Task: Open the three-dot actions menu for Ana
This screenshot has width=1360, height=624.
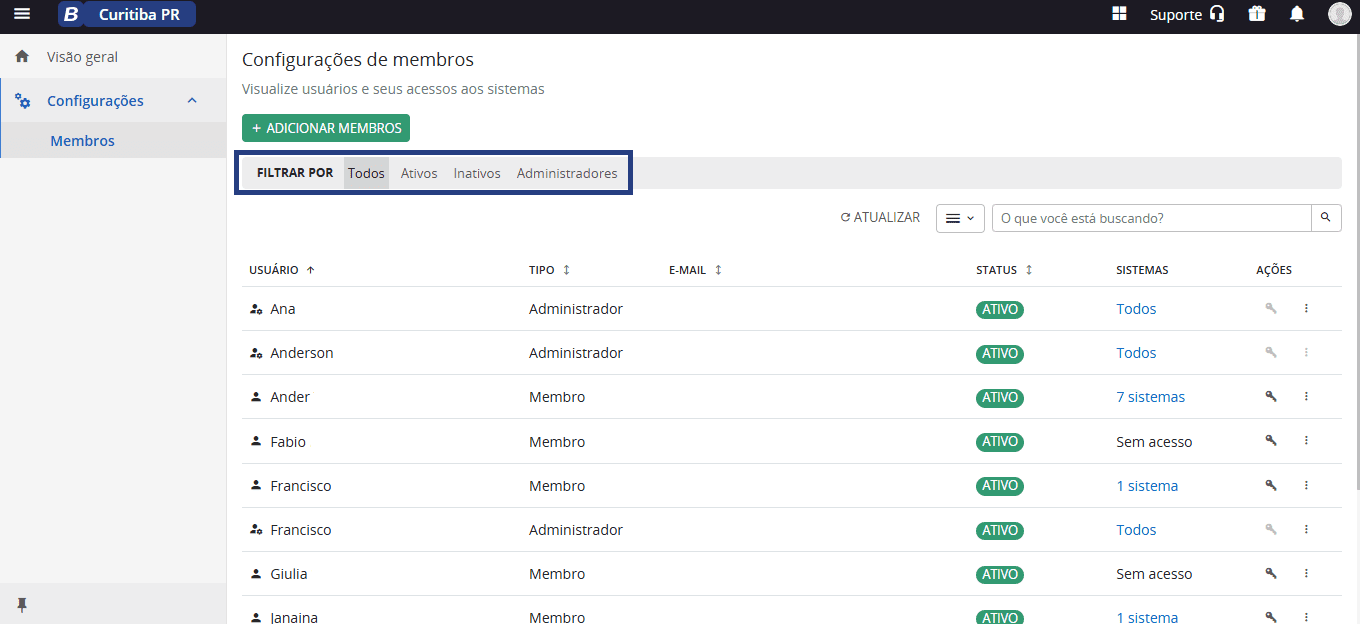Action: [1306, 309]
